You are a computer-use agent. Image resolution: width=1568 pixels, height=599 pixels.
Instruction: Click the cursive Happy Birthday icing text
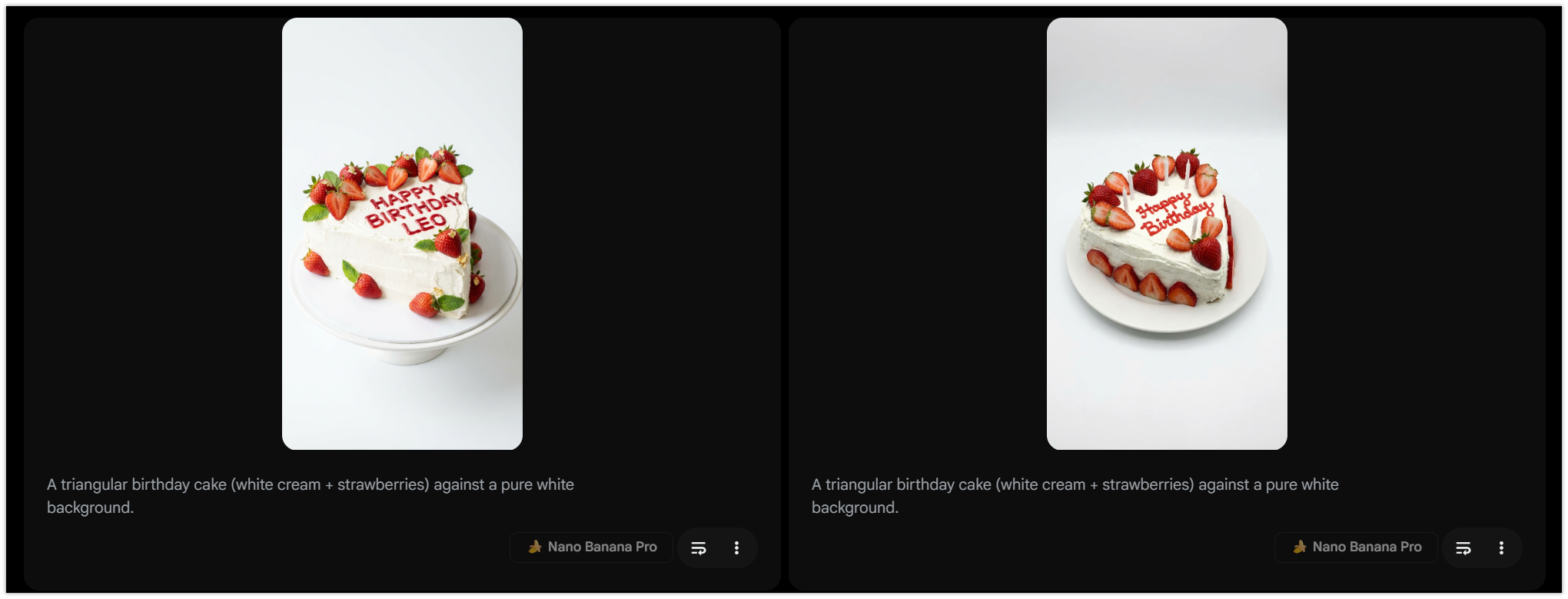[1173, 213]
